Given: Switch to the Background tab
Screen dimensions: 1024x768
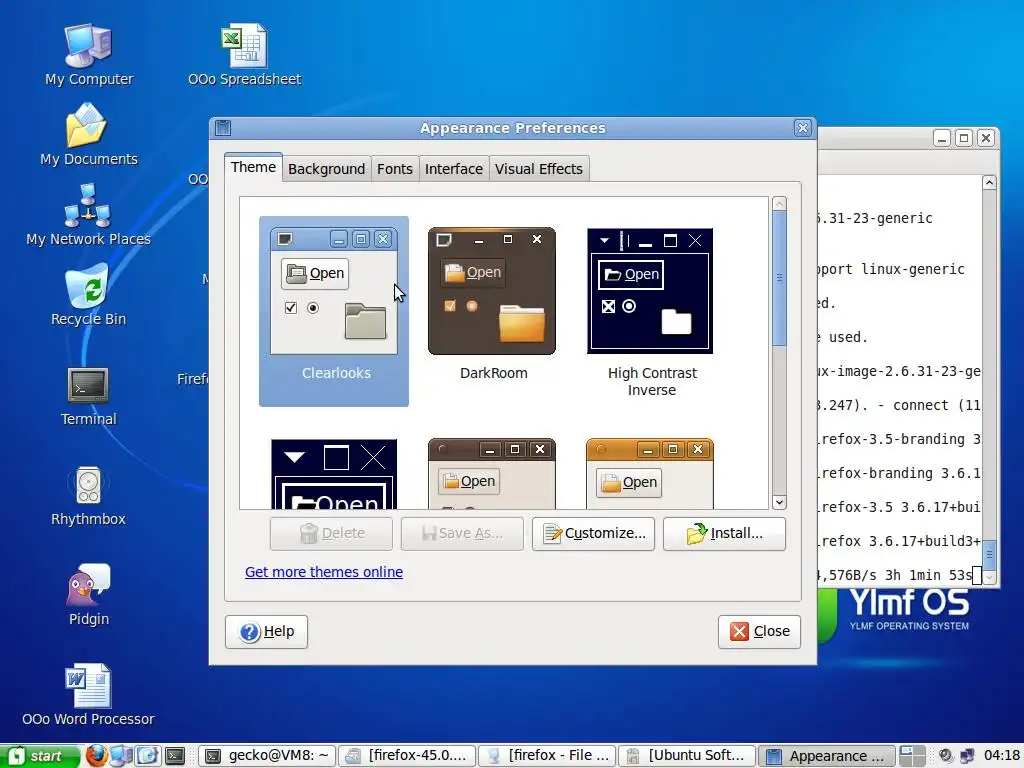Looking at the screenshot, I should click(x=327, y=168).
